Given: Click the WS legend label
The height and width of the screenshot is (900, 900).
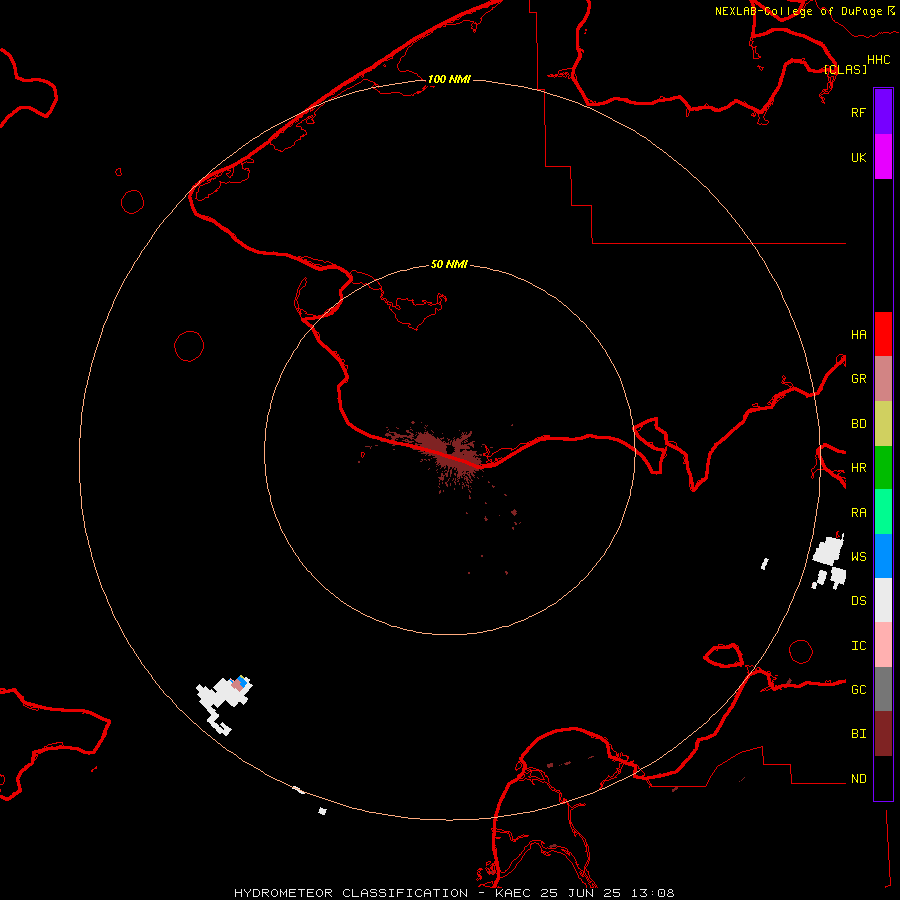Looking at the screenshot, I should pos(858,556).
